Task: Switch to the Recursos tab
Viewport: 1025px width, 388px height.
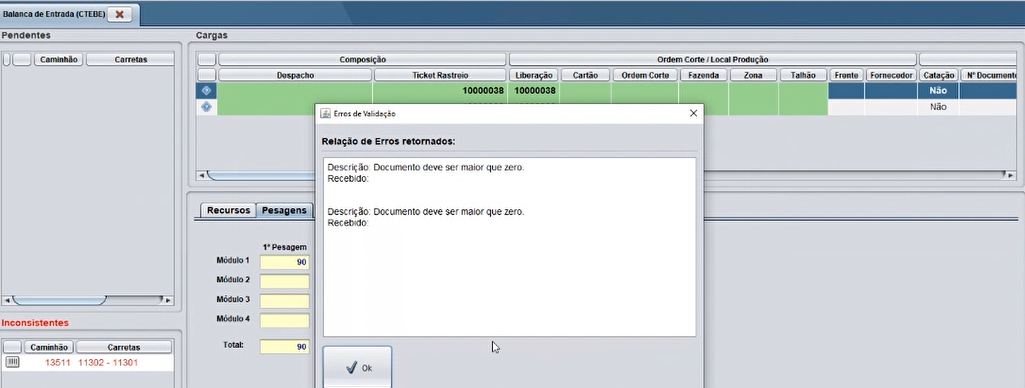Action: tap(228, 210)
